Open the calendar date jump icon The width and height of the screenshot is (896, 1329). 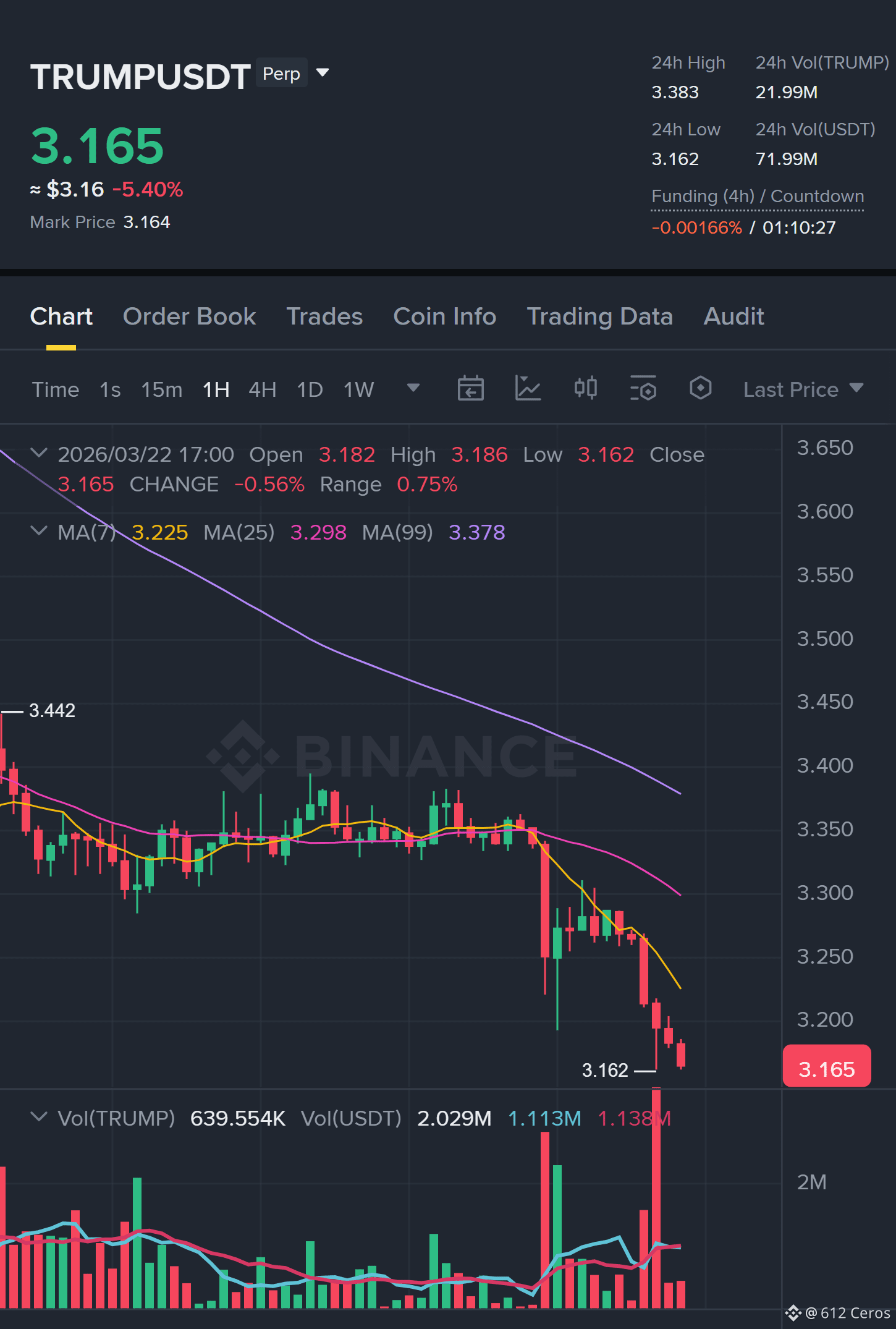coord(470,389)
